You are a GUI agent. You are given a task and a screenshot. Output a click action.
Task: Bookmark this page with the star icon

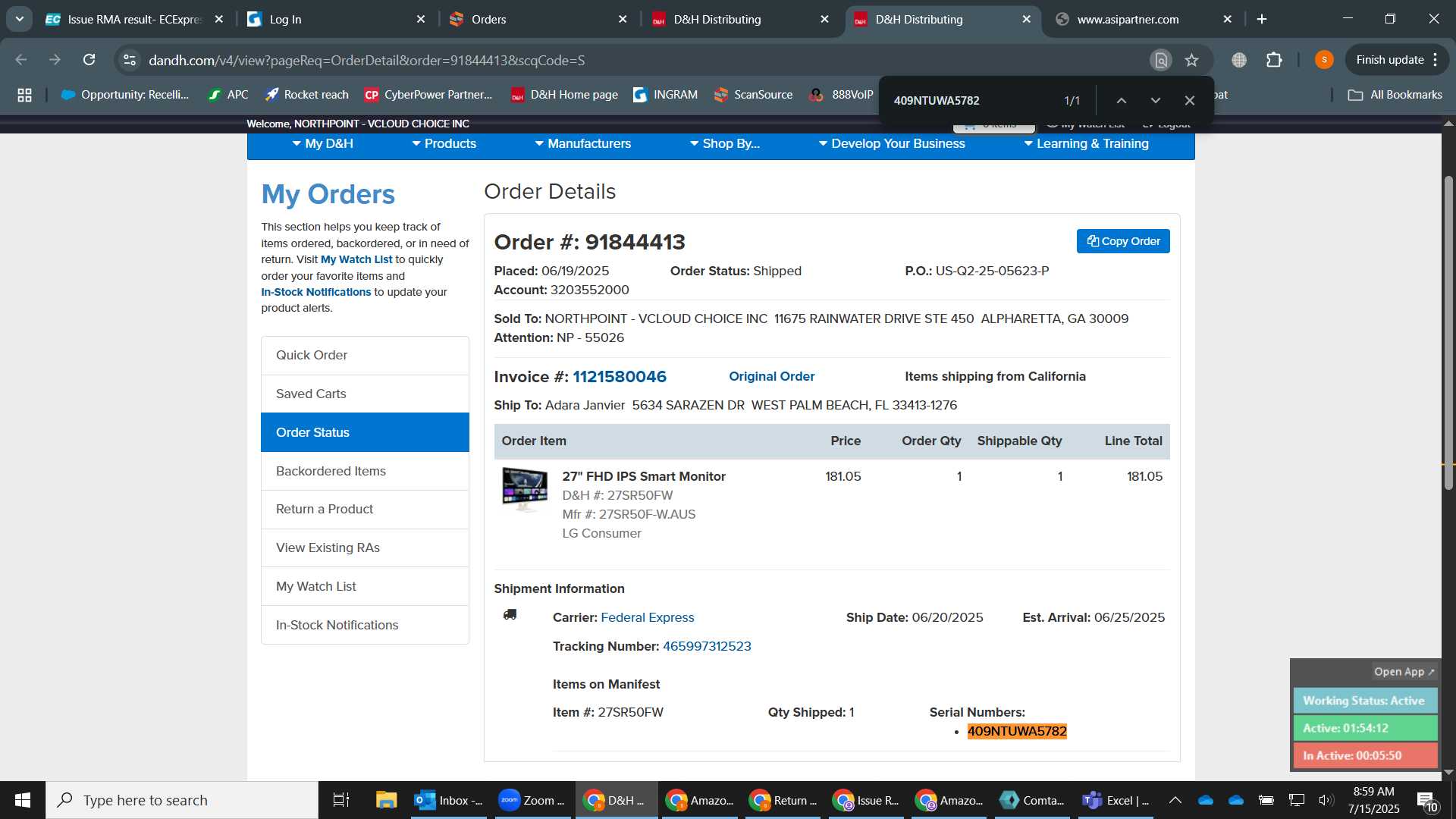tap(1192, 60)
